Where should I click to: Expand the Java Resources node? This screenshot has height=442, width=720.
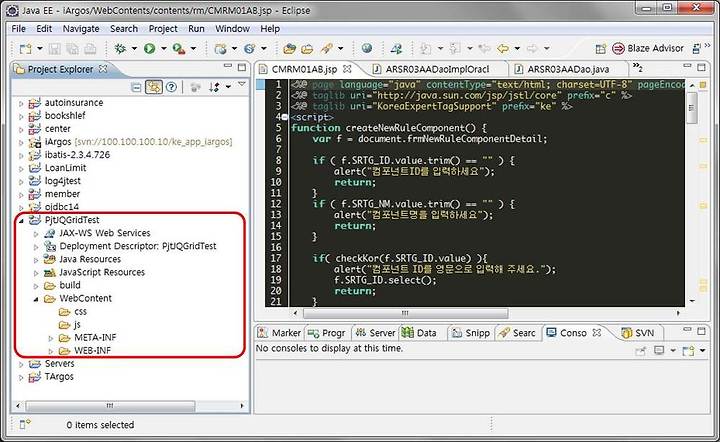coord(36,260)
